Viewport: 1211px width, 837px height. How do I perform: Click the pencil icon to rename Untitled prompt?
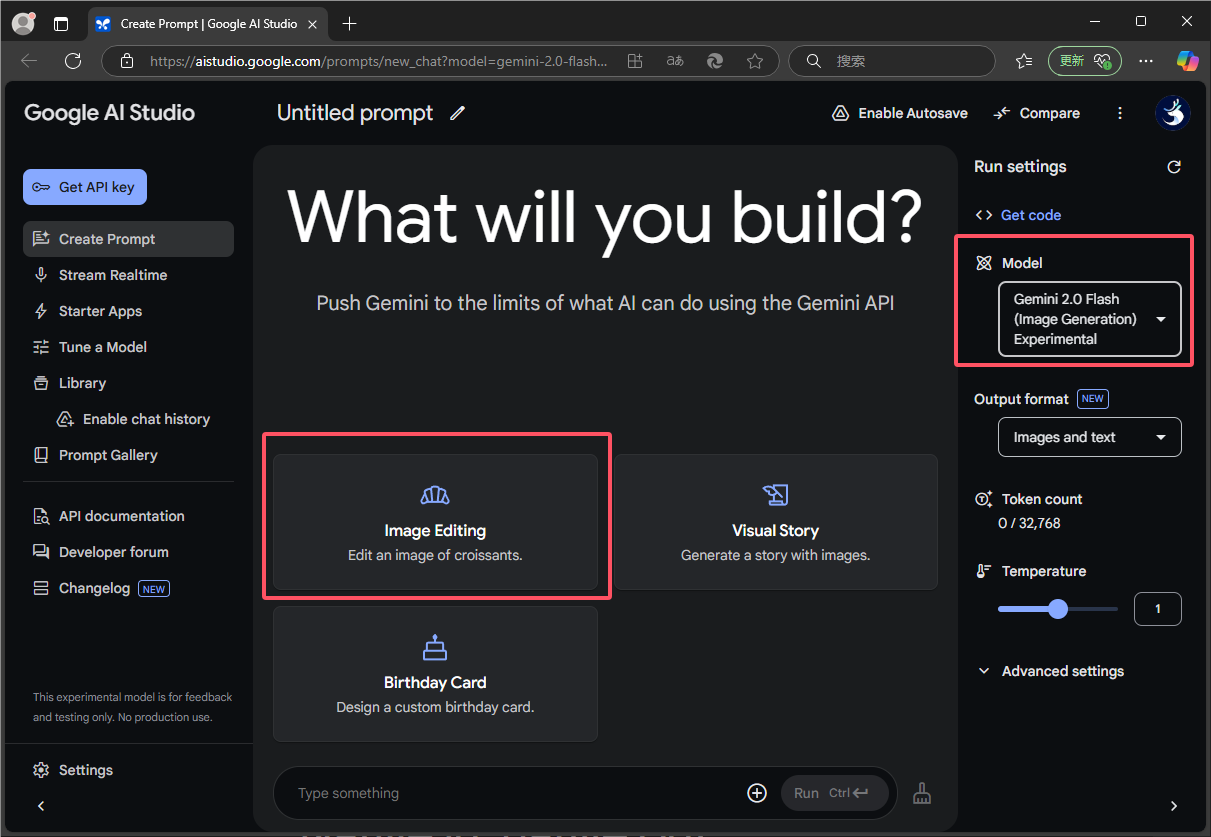point(458,113)
